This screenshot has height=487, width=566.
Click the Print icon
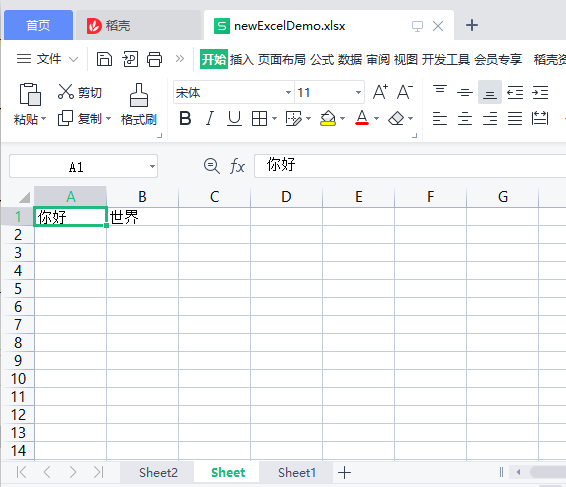click(x=154, y=59)
